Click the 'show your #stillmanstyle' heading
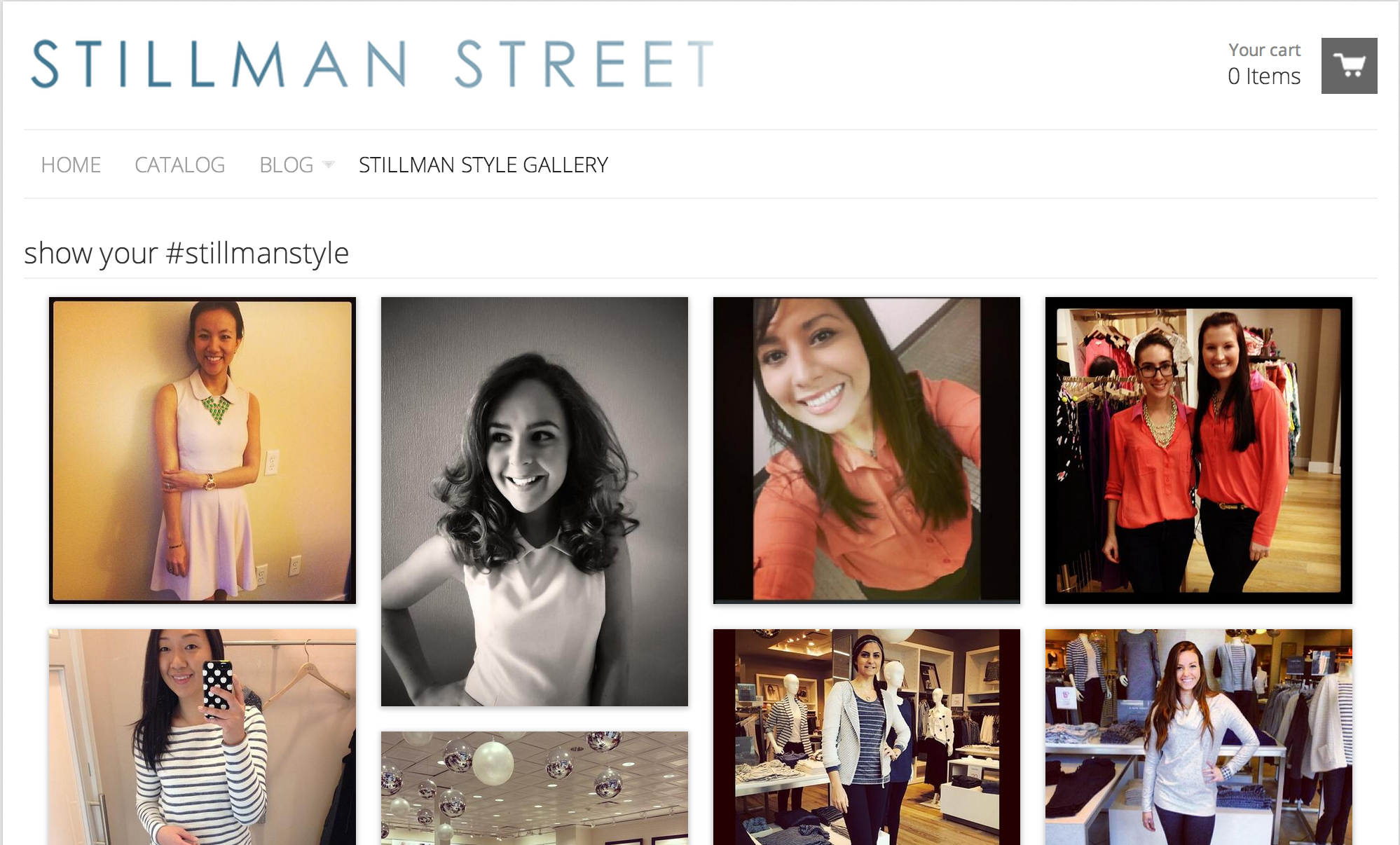The height and width of the screenshot is (845, 1400). pyautogui.click(x=186, y=253)
